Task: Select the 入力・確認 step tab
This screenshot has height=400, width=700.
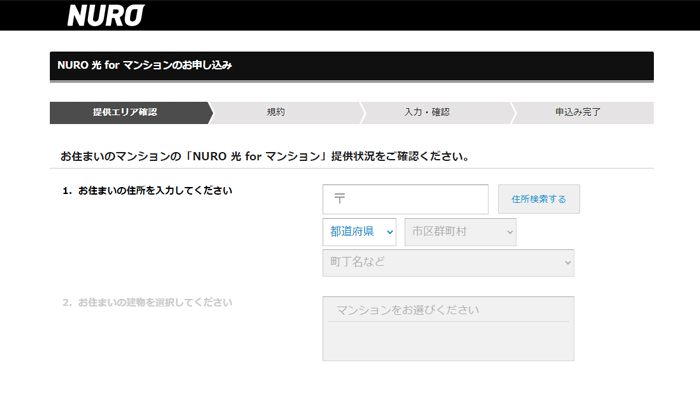Action: (x=437, y=112)
